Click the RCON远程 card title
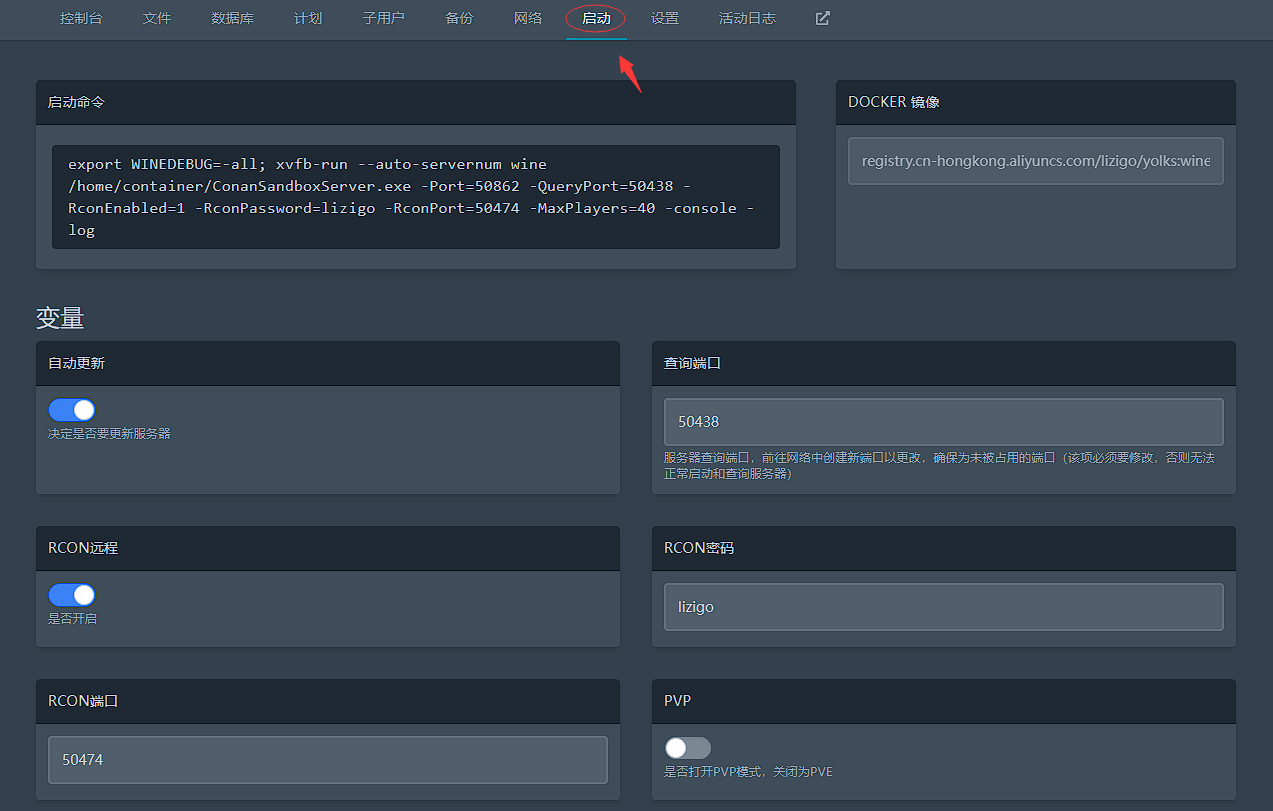1273x811 pixels. (x=83, y=548)
